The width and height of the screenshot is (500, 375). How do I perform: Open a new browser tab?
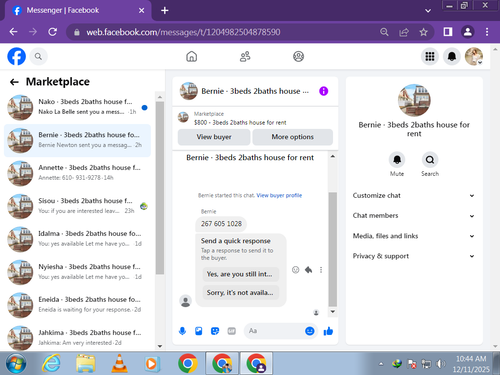[164, 11]
